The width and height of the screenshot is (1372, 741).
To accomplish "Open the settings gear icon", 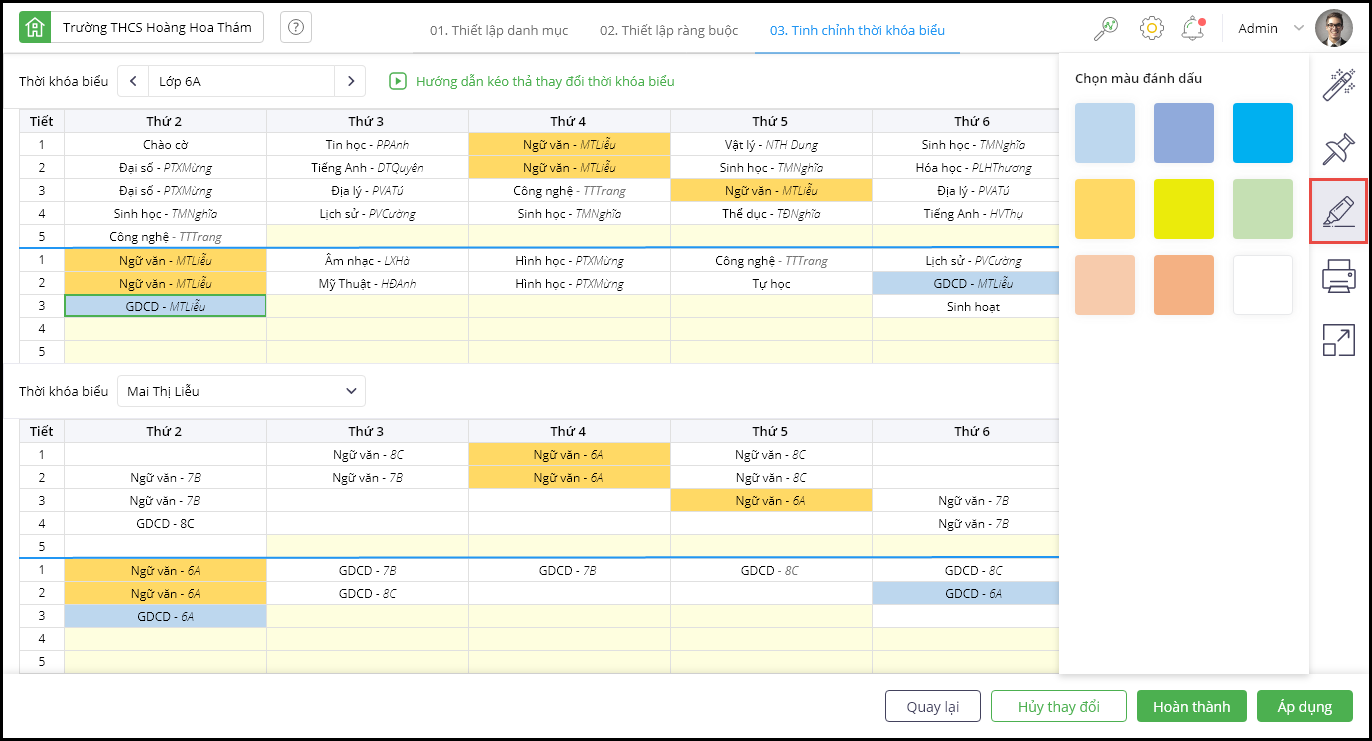I will point(1151,28).
